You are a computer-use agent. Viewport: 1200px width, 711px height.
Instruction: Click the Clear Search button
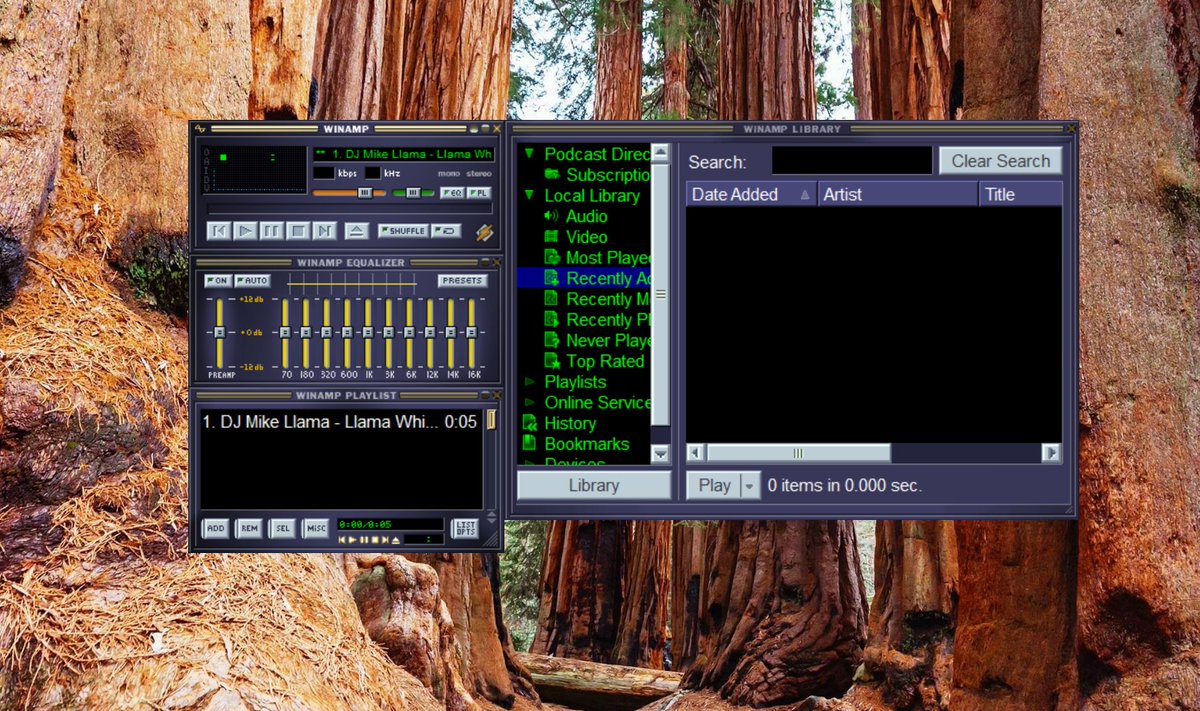pyautogui.click(x=1000, y=161)
